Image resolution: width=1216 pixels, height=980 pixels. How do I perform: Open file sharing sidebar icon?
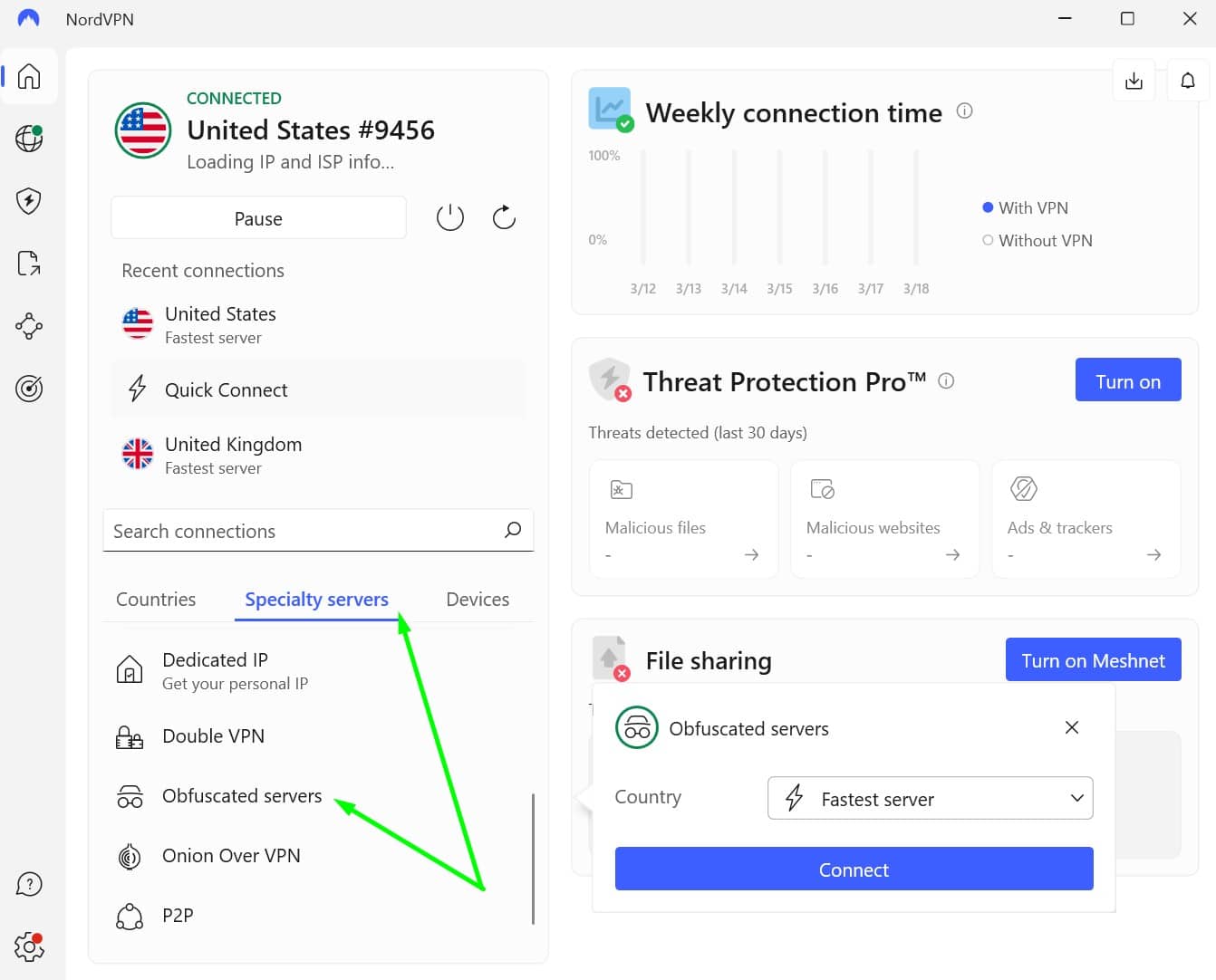29,264
